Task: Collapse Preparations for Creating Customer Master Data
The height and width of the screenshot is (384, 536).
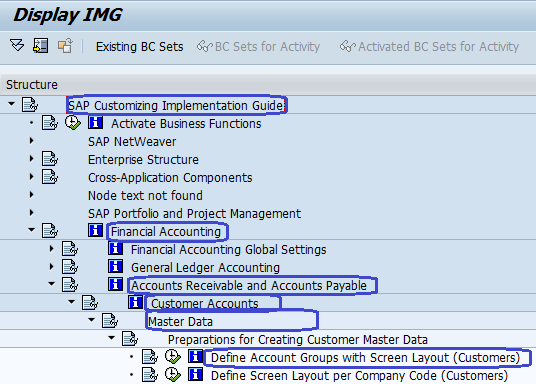Action: click(111, 338)
